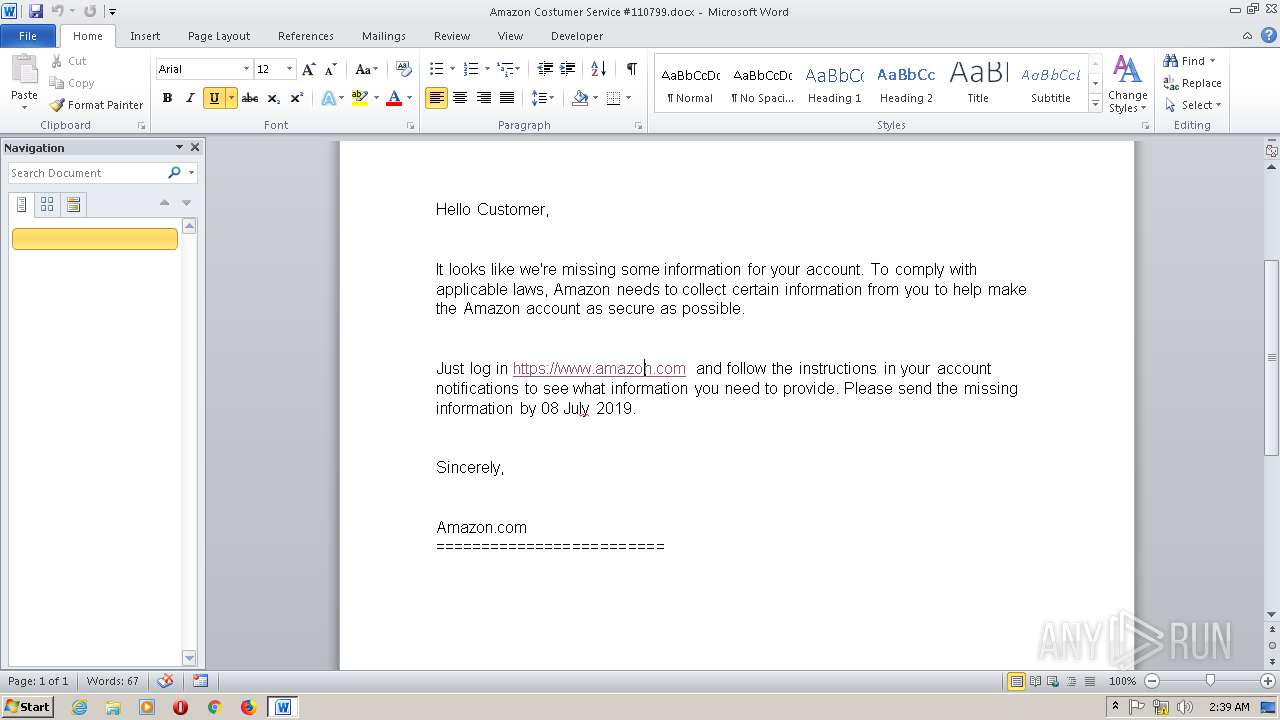Switch to the Page Layout tab
Image resolution: width=1280 pixels, height=720 pixels.
tap(219, 36)
